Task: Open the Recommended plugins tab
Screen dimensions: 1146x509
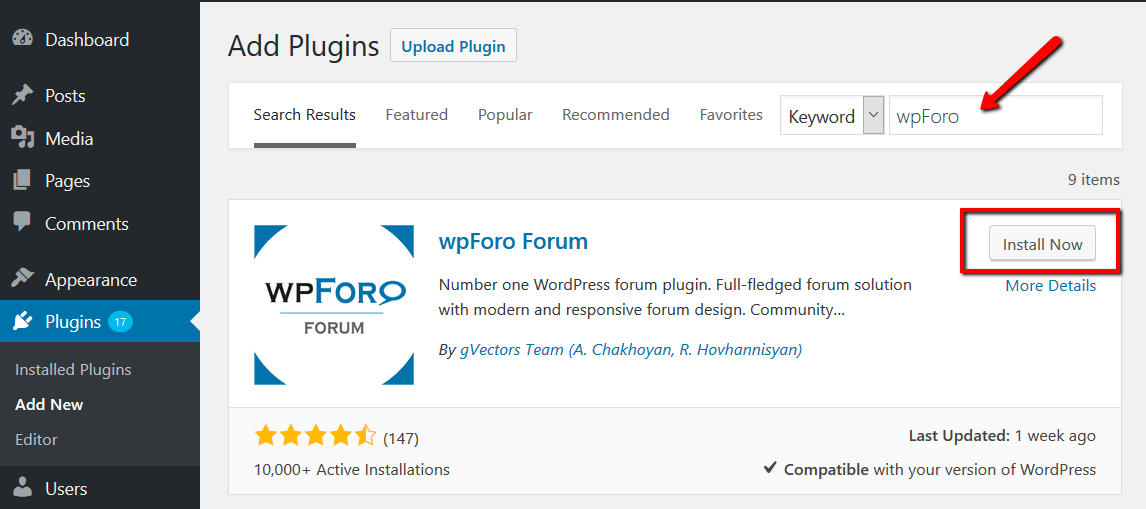Action: [x=615, y=115]
